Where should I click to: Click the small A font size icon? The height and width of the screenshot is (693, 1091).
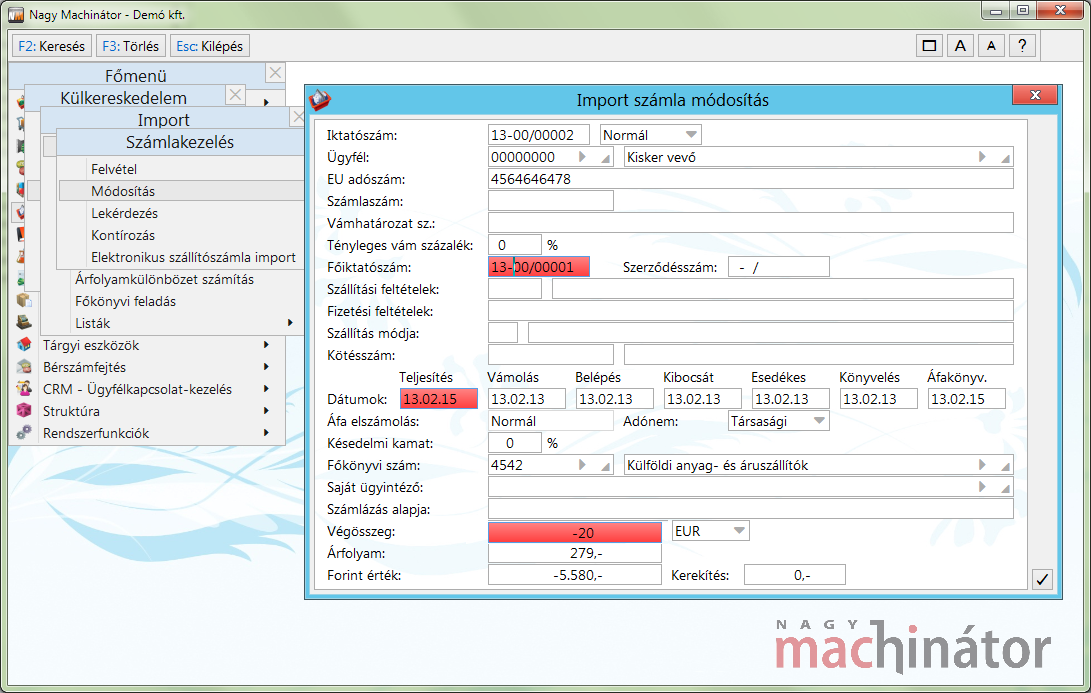(x=992, y=46)
